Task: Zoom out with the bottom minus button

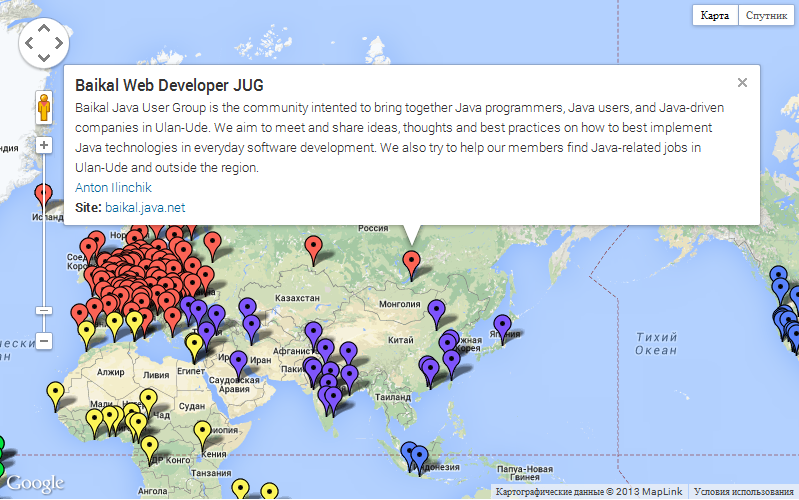Action: click(x=44, y=340)
